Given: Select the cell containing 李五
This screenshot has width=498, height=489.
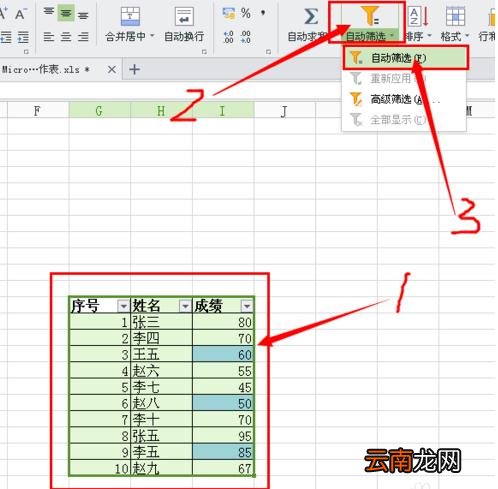Looking at the screenshot, I should coord(161,452).
